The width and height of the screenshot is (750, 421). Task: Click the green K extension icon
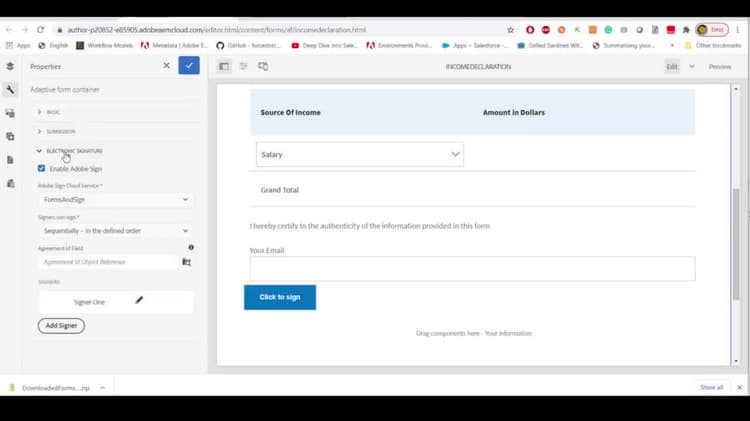[577, 30]
